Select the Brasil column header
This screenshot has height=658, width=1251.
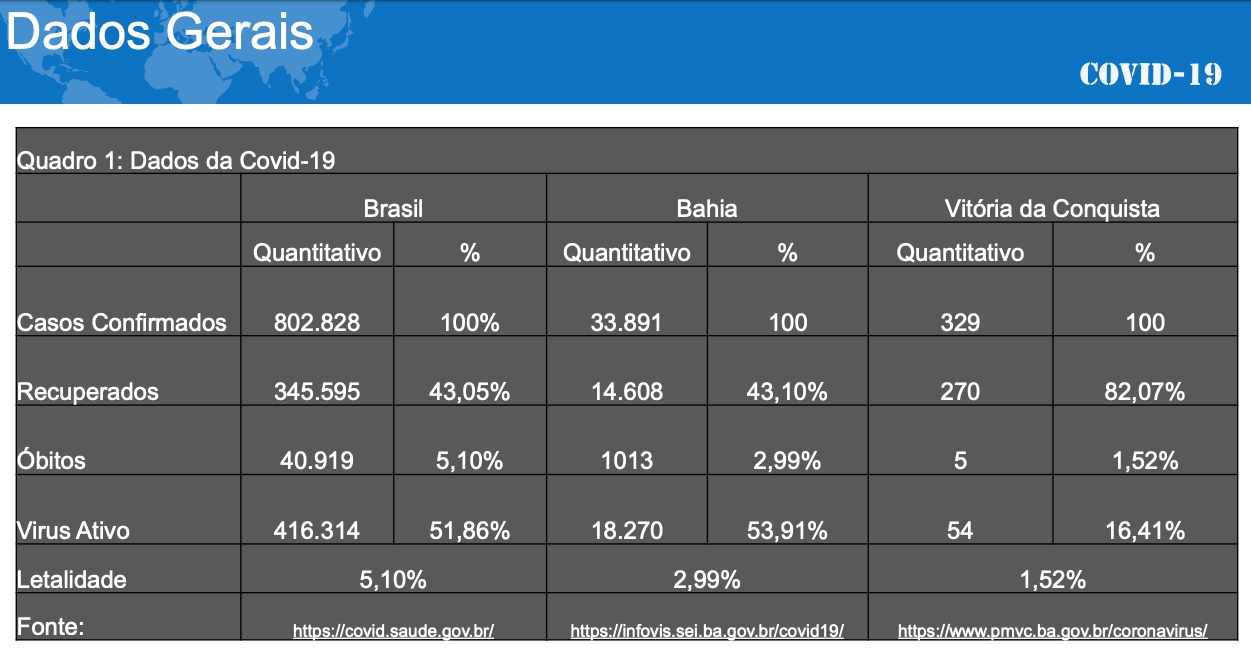(x=393, y=209)
